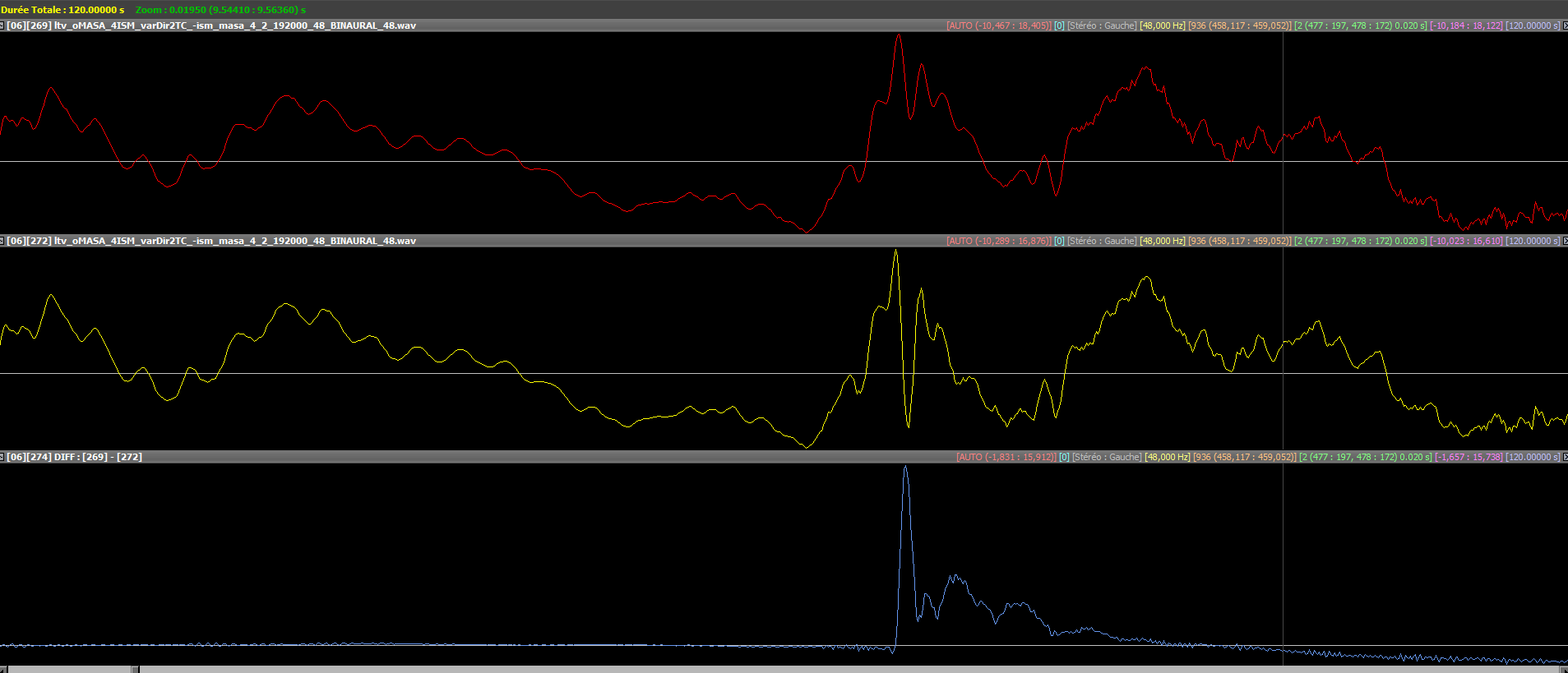Click Stéréo : Gauche channel selector on first track

pos(1102,25)
